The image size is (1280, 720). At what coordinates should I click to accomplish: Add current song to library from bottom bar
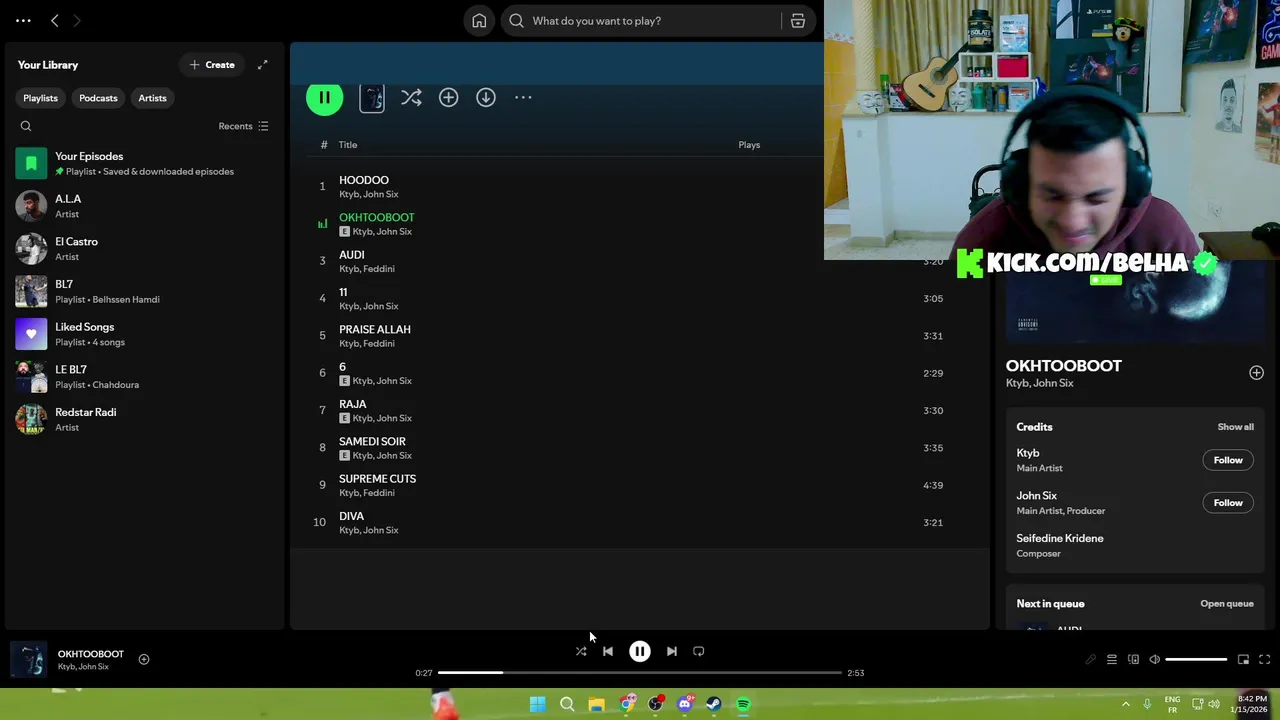pos(144,659)
